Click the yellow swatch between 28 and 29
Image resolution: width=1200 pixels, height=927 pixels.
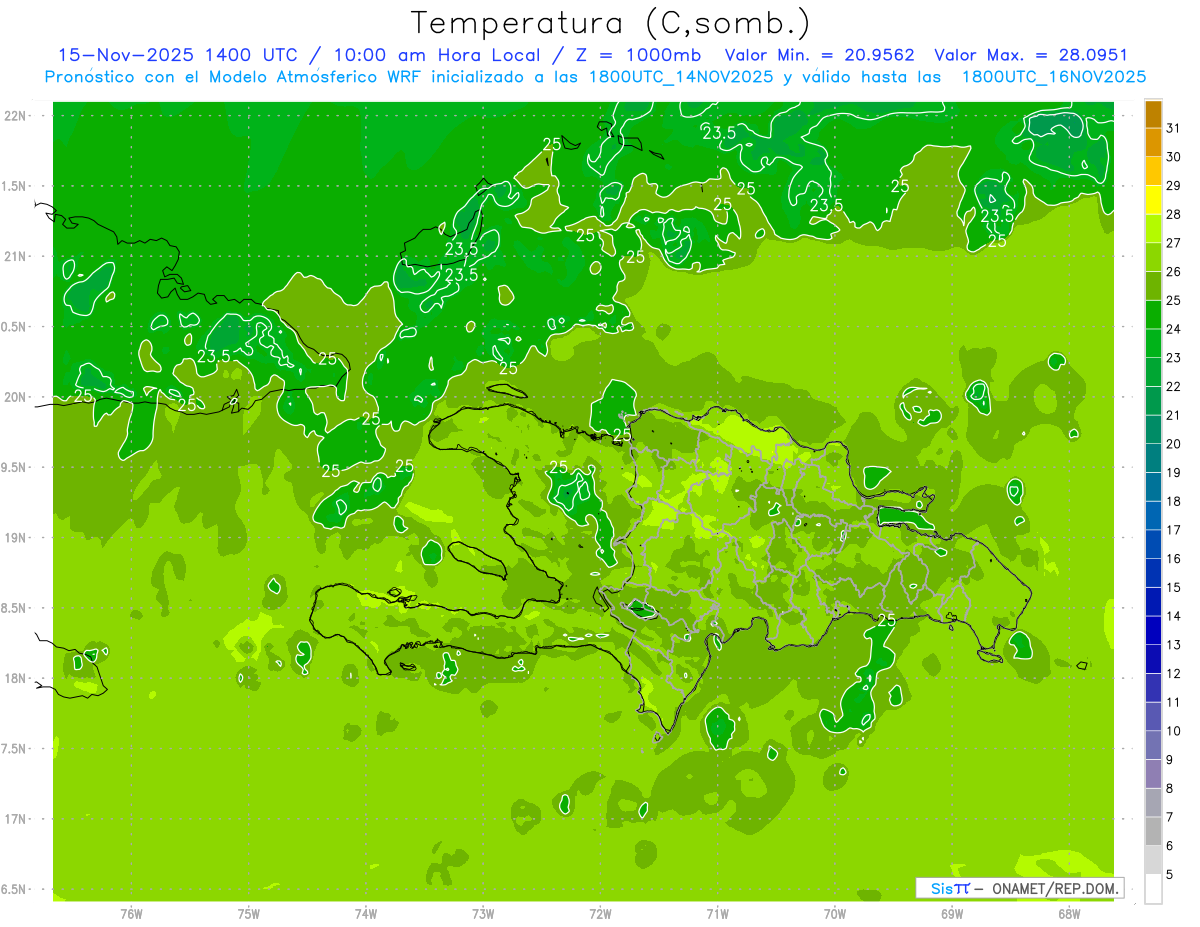(x=1153, y=201)
